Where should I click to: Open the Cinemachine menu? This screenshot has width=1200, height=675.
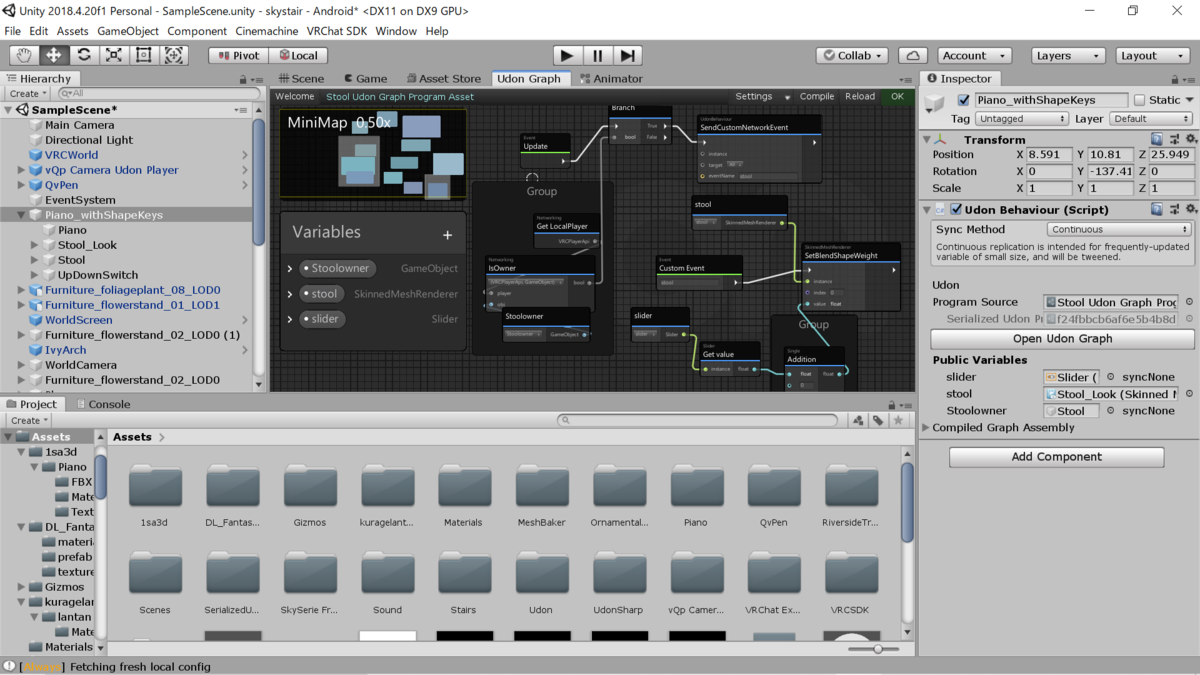(266, 31)
